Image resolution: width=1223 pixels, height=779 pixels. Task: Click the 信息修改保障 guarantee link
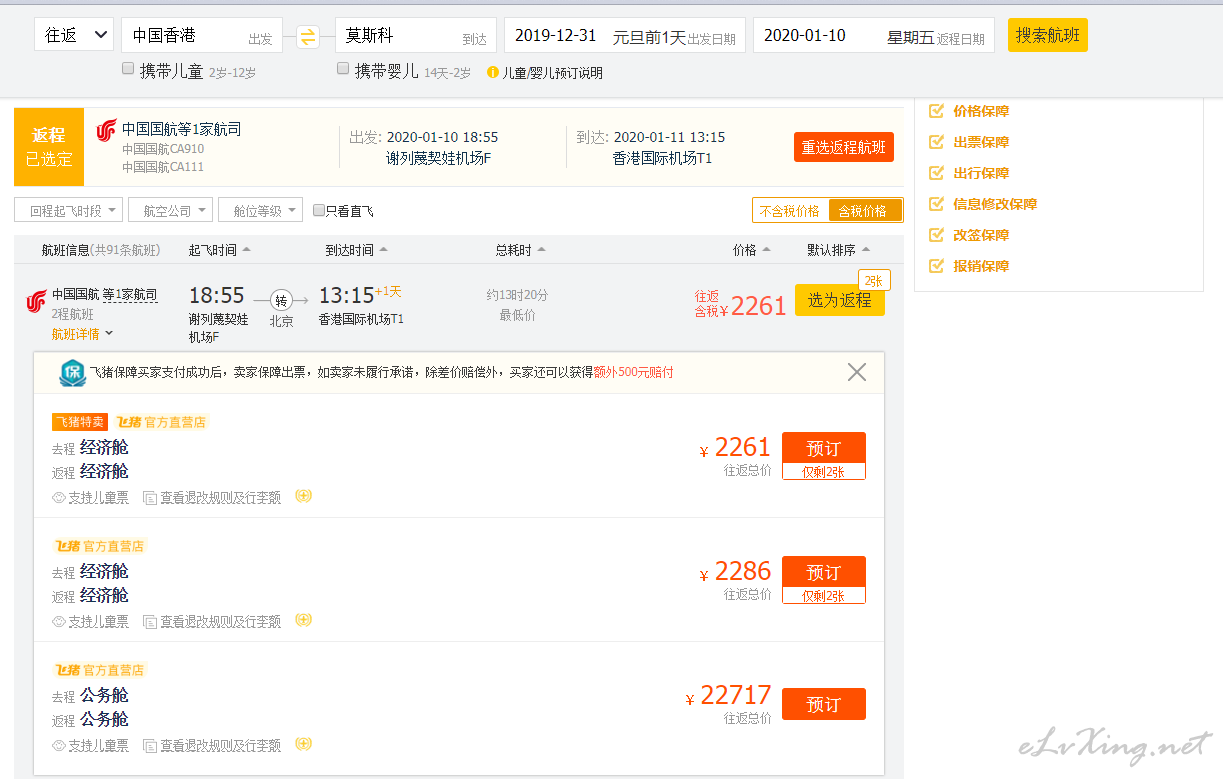click(x=995, y=204)
